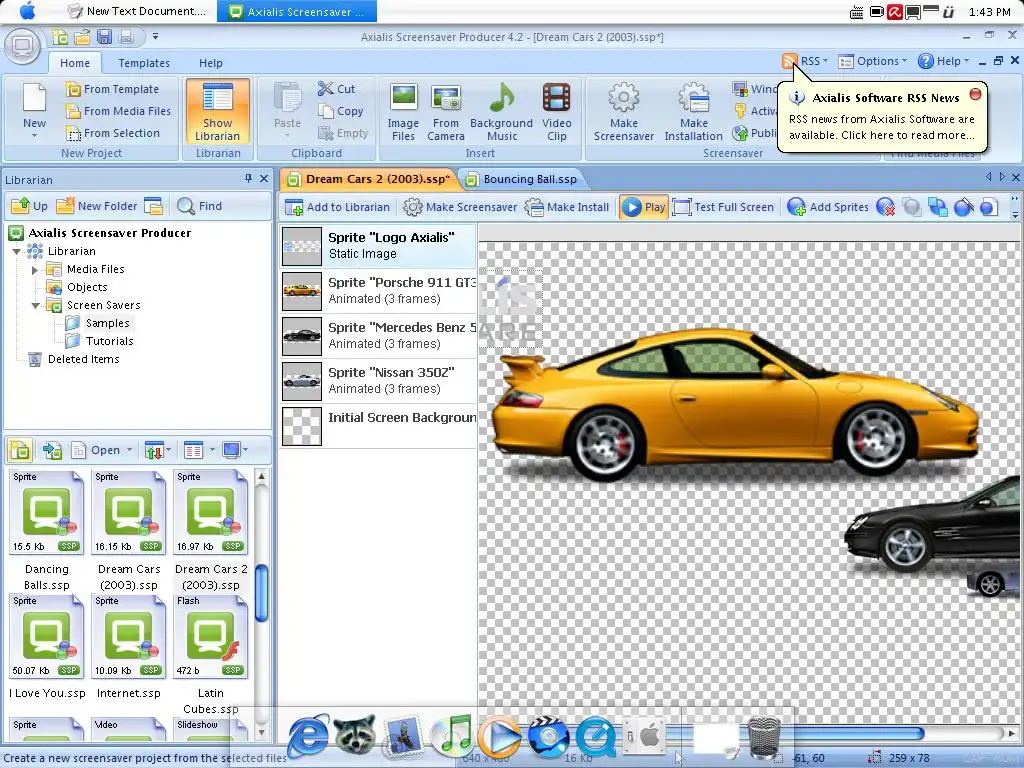Open the Templates ribbon tab
Screen dimensions: 1024x768
tap(144, 63)
